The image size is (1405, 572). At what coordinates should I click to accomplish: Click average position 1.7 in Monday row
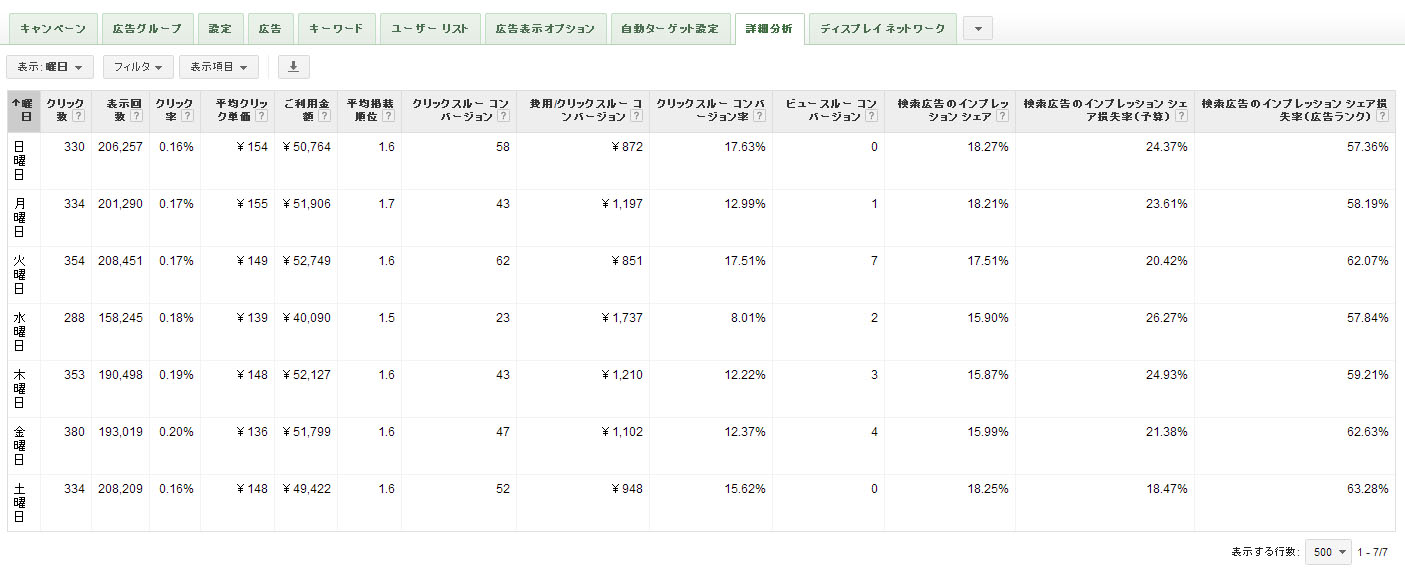coord(387,204)
